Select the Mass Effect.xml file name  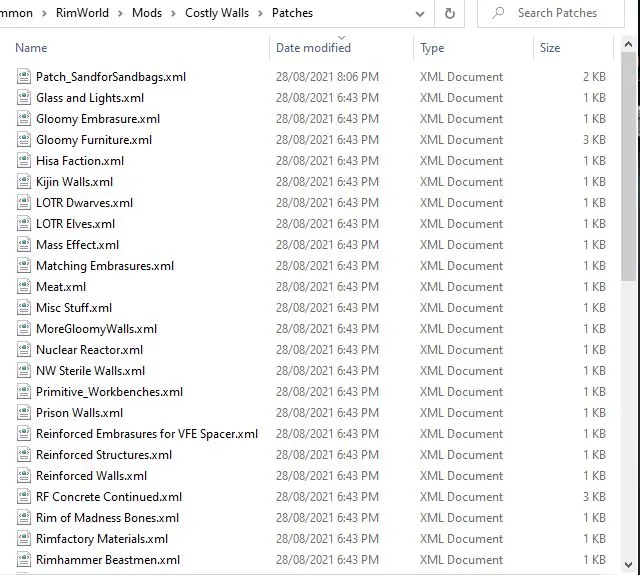[x=77, y=245]
